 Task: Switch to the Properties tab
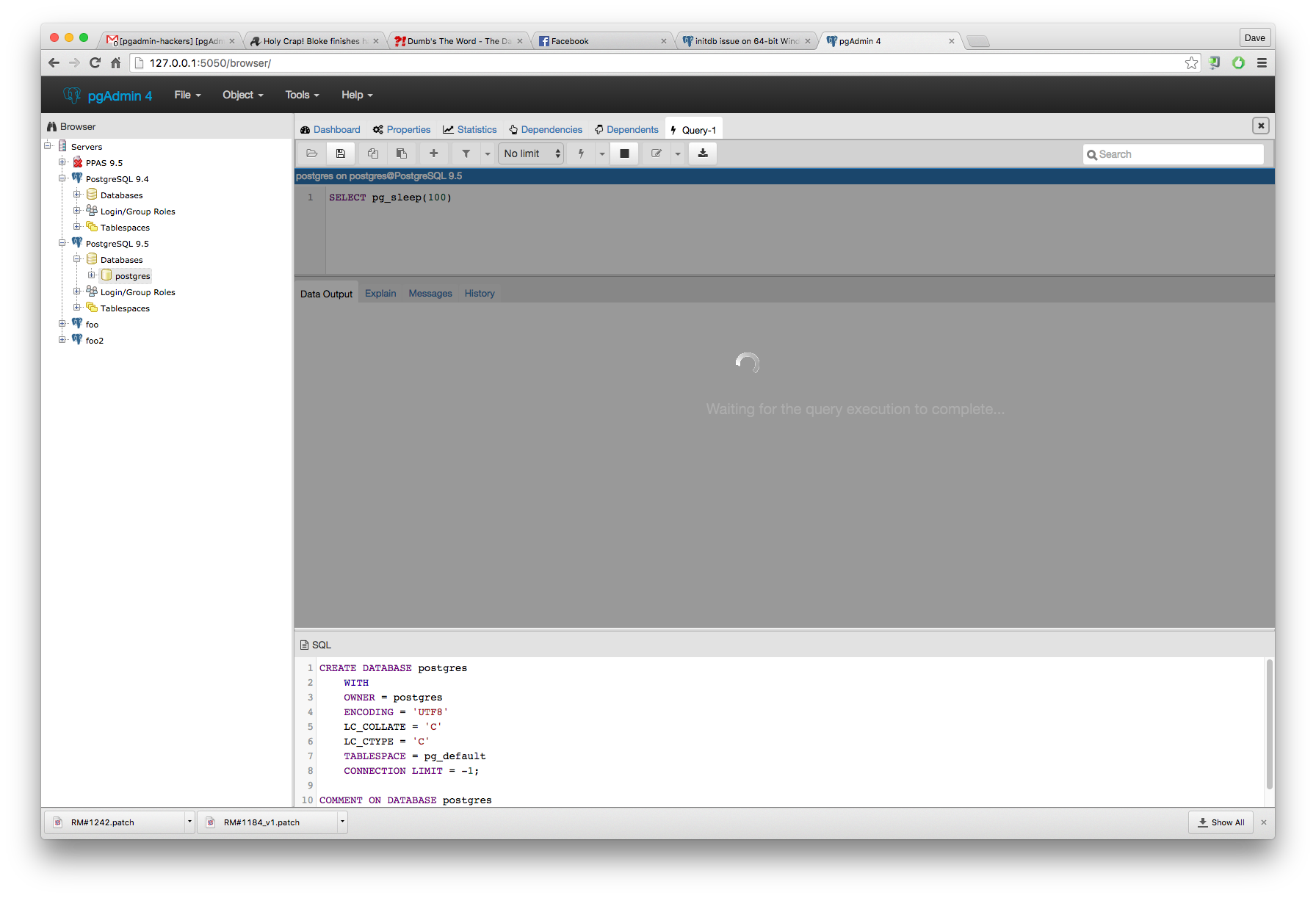click(402, 130)
